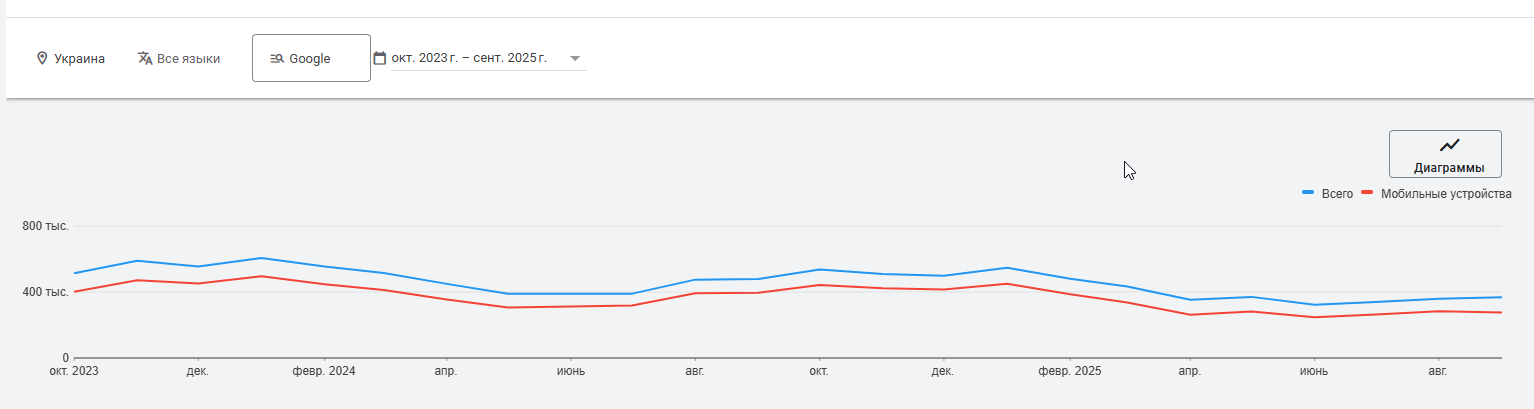The width and height of the screenshot is (1534, 409).
Task: Click the 800 тыс. y-axis label
Action: click(x=45, y=226)
